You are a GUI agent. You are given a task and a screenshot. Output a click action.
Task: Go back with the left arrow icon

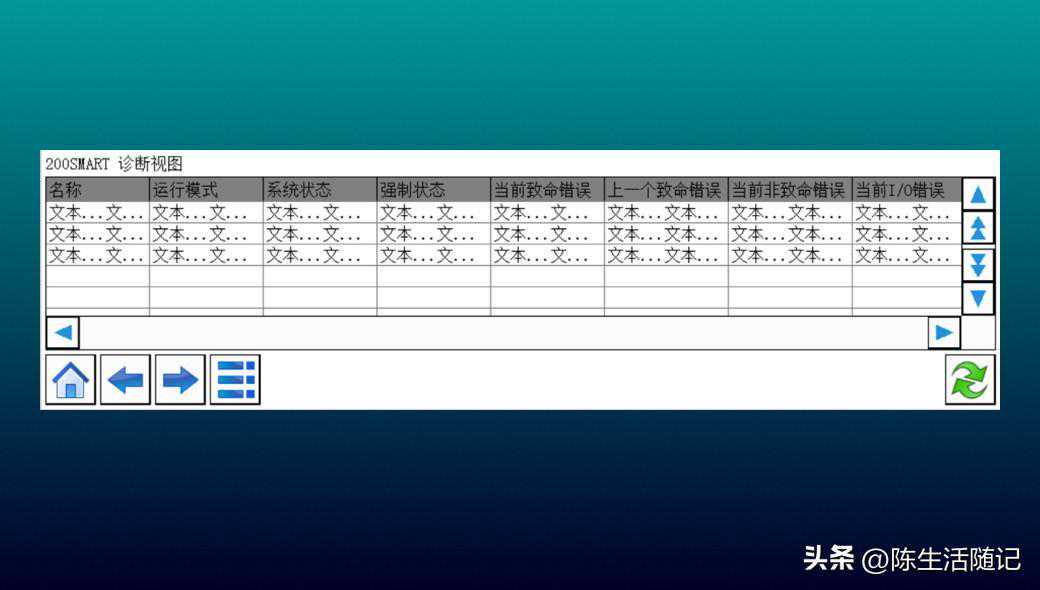tap(125, 380)
